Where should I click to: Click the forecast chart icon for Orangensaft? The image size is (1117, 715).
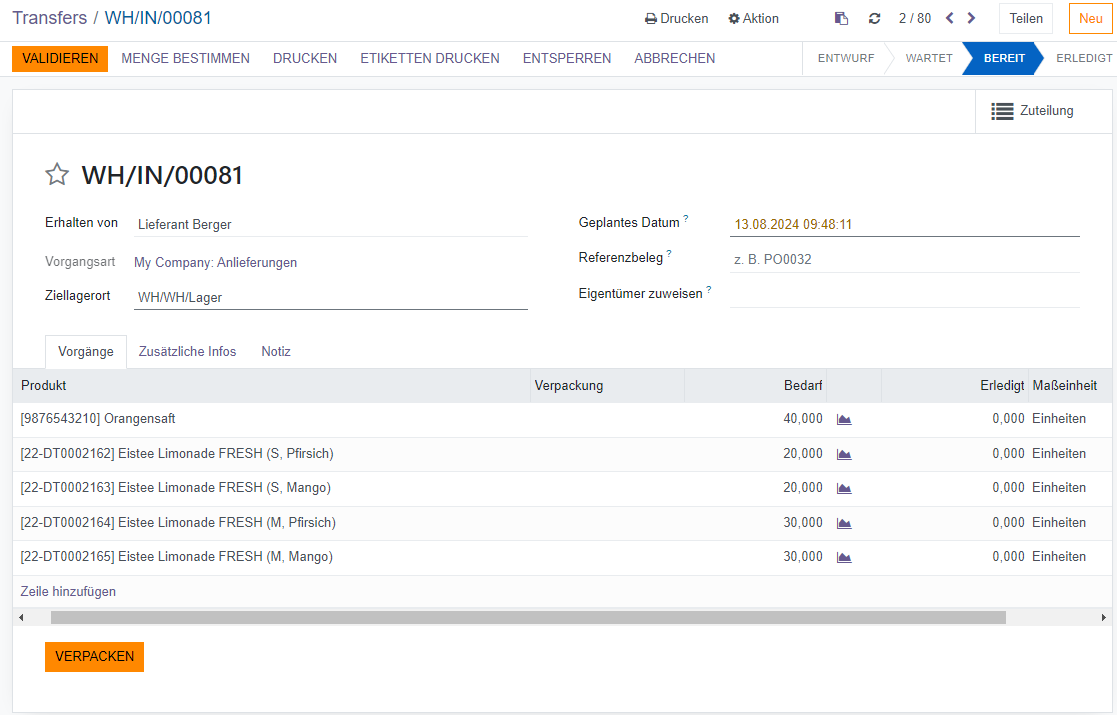click(844, 420)
